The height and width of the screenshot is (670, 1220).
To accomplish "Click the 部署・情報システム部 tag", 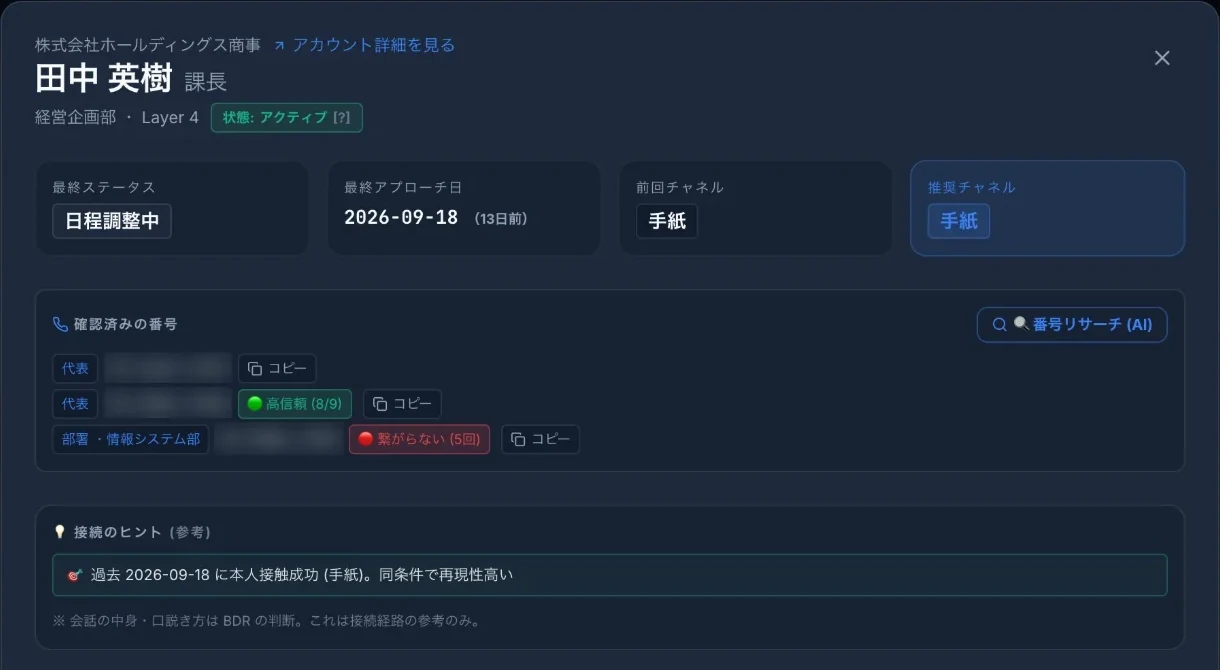I will tap(131, 439).
